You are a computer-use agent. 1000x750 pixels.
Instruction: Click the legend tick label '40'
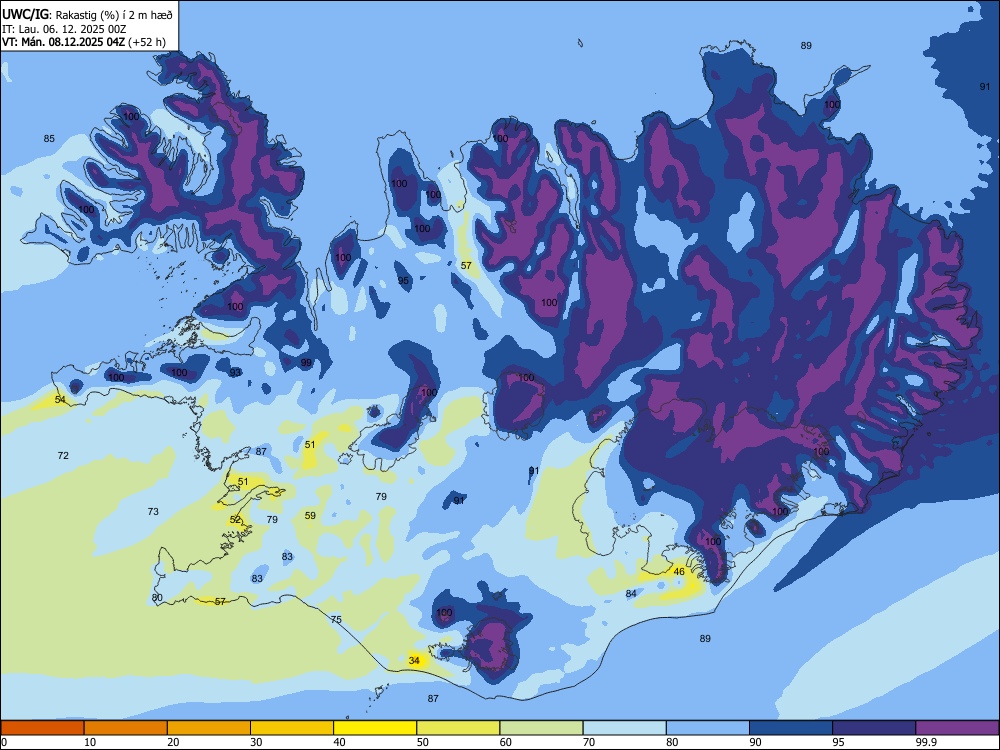(339, 742)
